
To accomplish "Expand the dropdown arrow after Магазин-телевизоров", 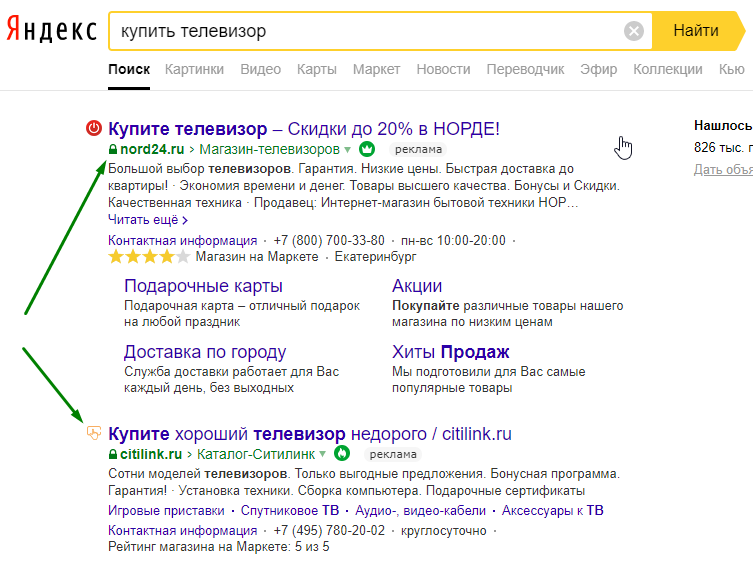I will pos(348,150).
